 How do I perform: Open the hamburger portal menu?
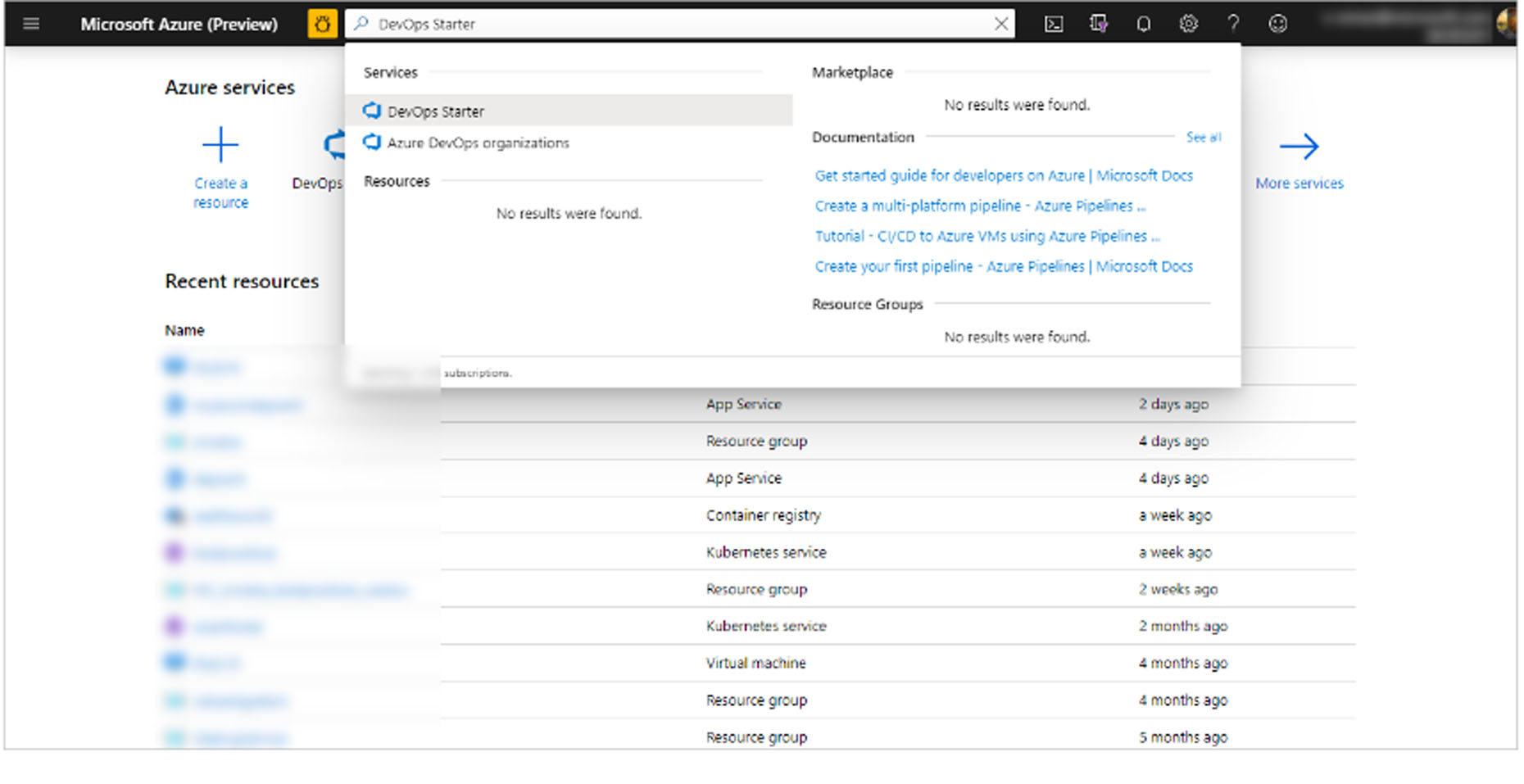click(x=31, y=24)
